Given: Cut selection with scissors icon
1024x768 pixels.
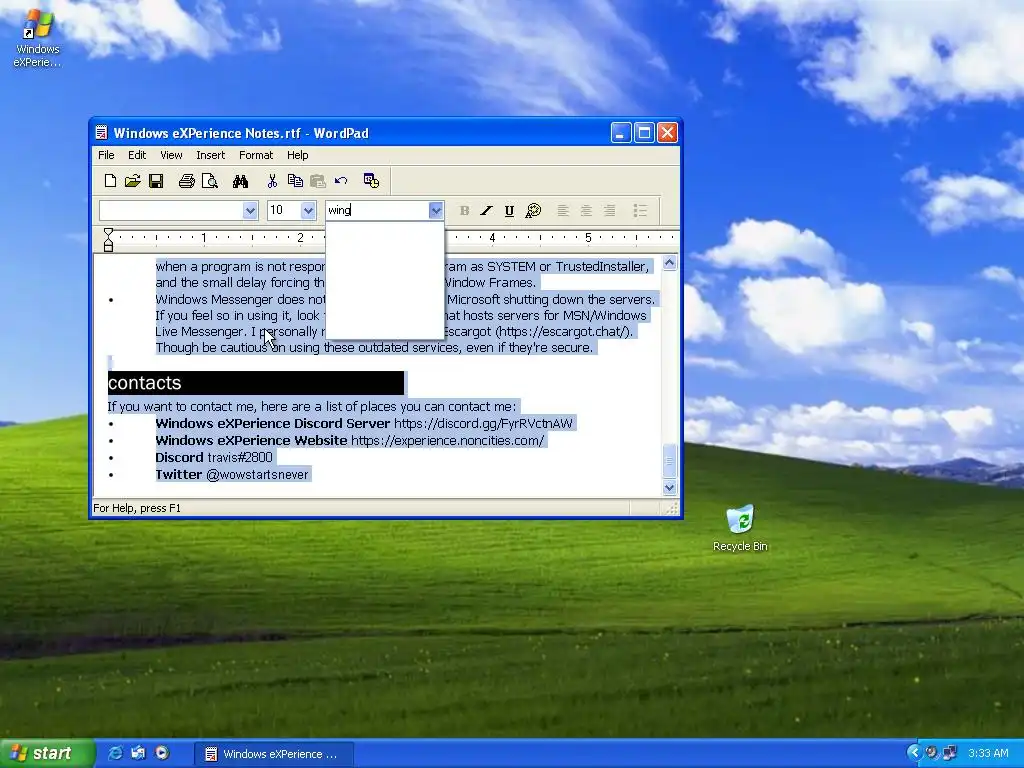Looking at the screenshot, I should (272, 181).
